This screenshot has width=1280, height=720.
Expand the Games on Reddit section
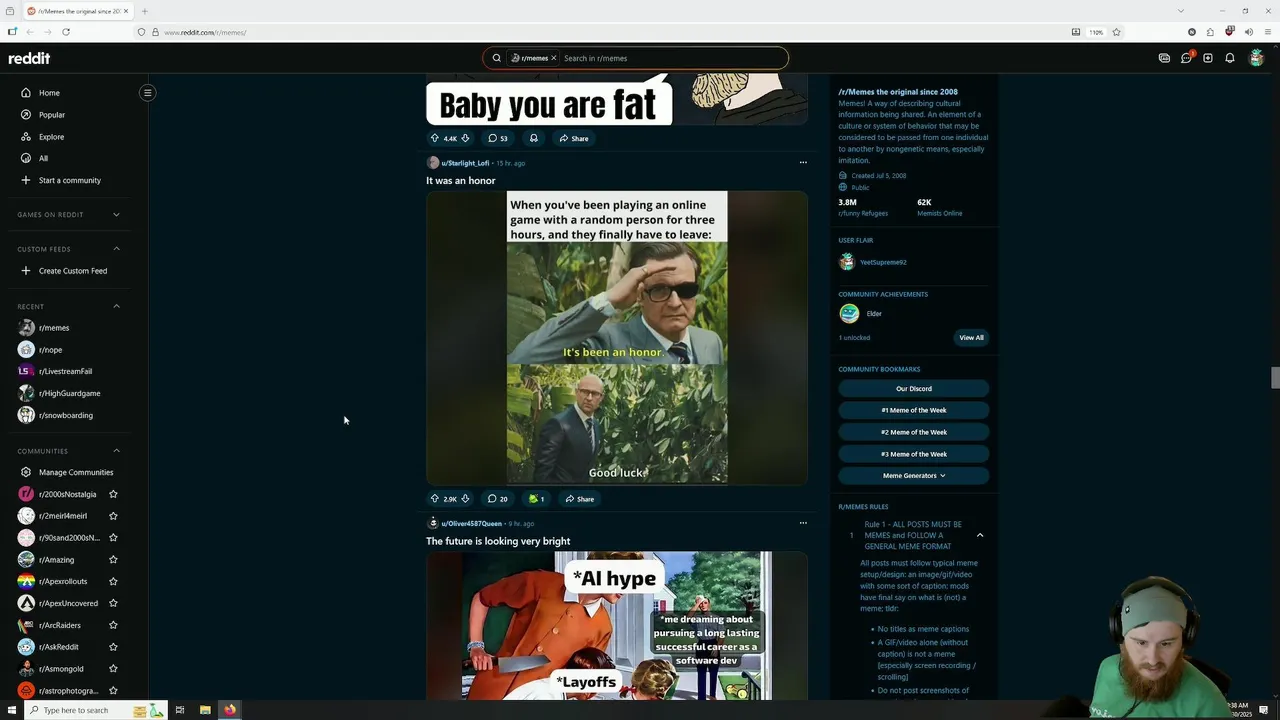tap(116, 214)
